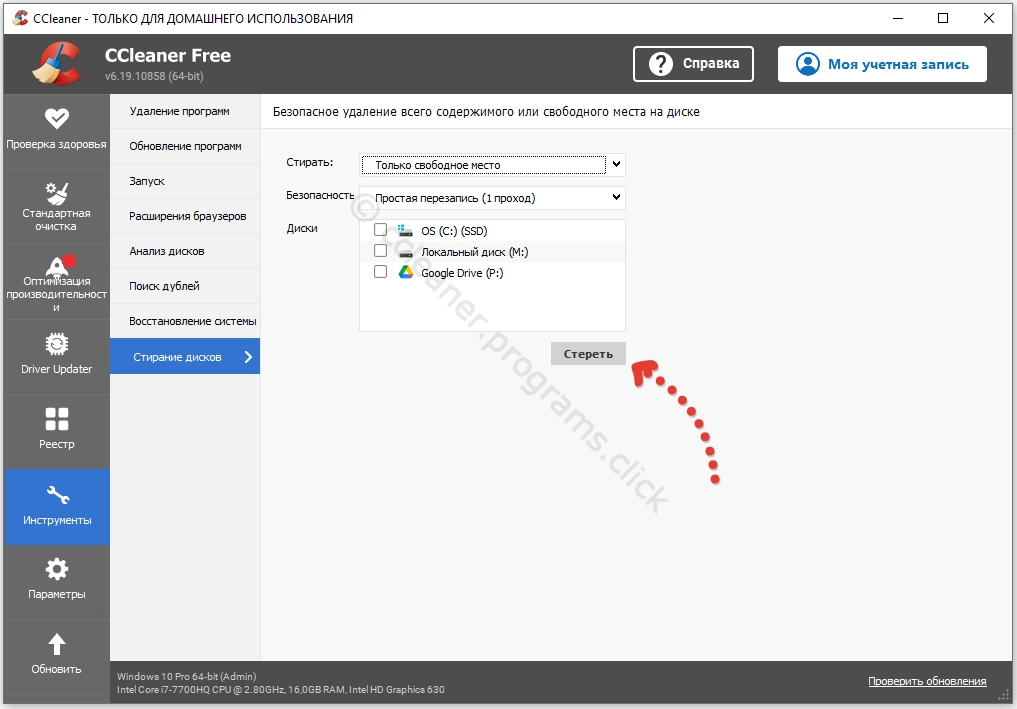Open Options gear icon
The height and width of the screenshot is (709, 1017).
[x=56, y=569]
